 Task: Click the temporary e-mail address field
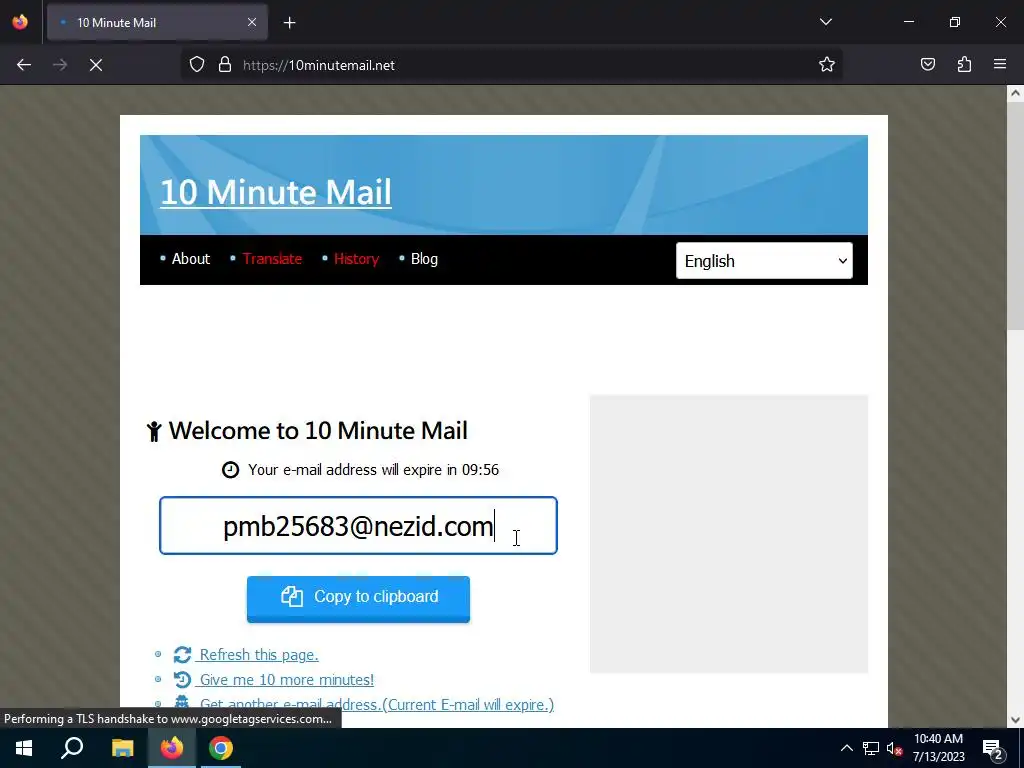point(358,526)
